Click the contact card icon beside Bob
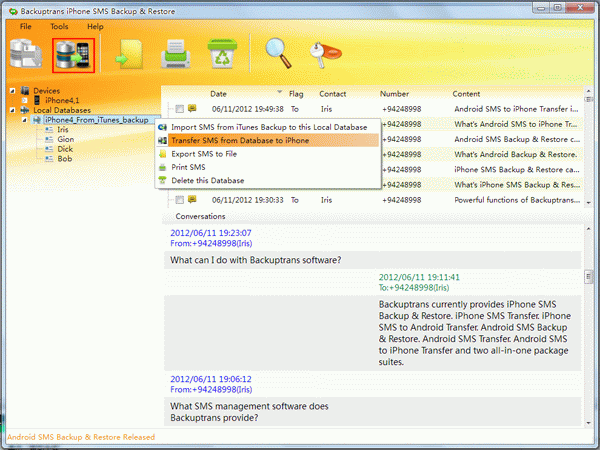600x450 pixels. tap(49, 158)
